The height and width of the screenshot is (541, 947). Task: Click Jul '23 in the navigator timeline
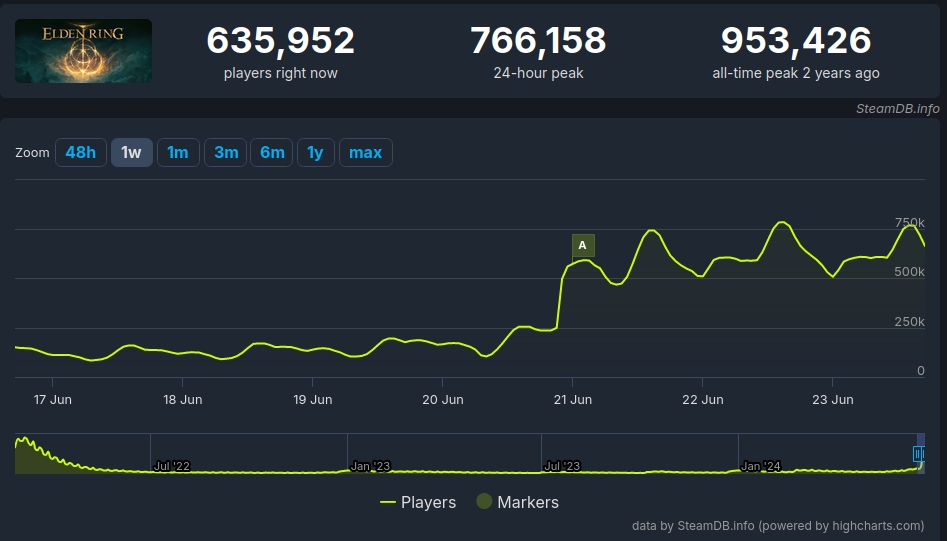click(x=562, y=466)
